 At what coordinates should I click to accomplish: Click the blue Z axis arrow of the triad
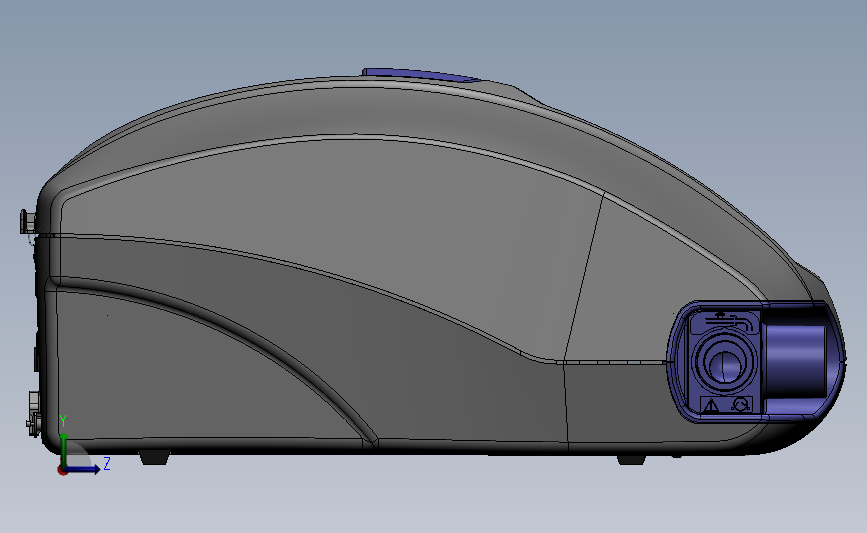(x=83, y=469)
